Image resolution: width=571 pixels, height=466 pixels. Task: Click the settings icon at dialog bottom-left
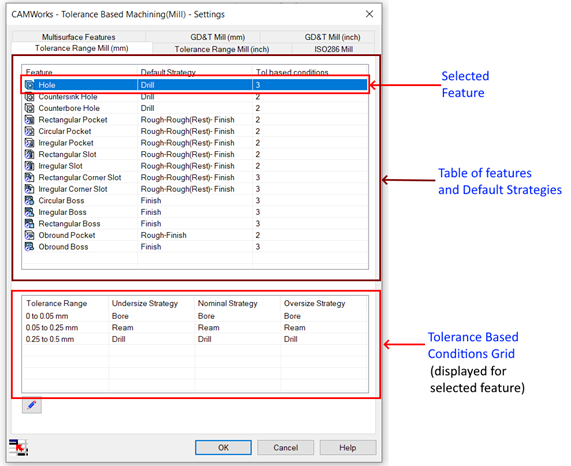[x=19, y=447]
